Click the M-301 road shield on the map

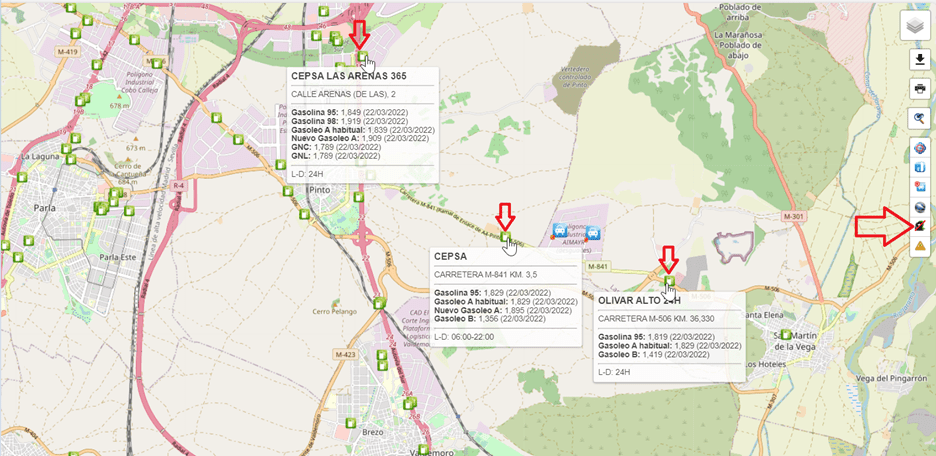click(x=794, y=215)
